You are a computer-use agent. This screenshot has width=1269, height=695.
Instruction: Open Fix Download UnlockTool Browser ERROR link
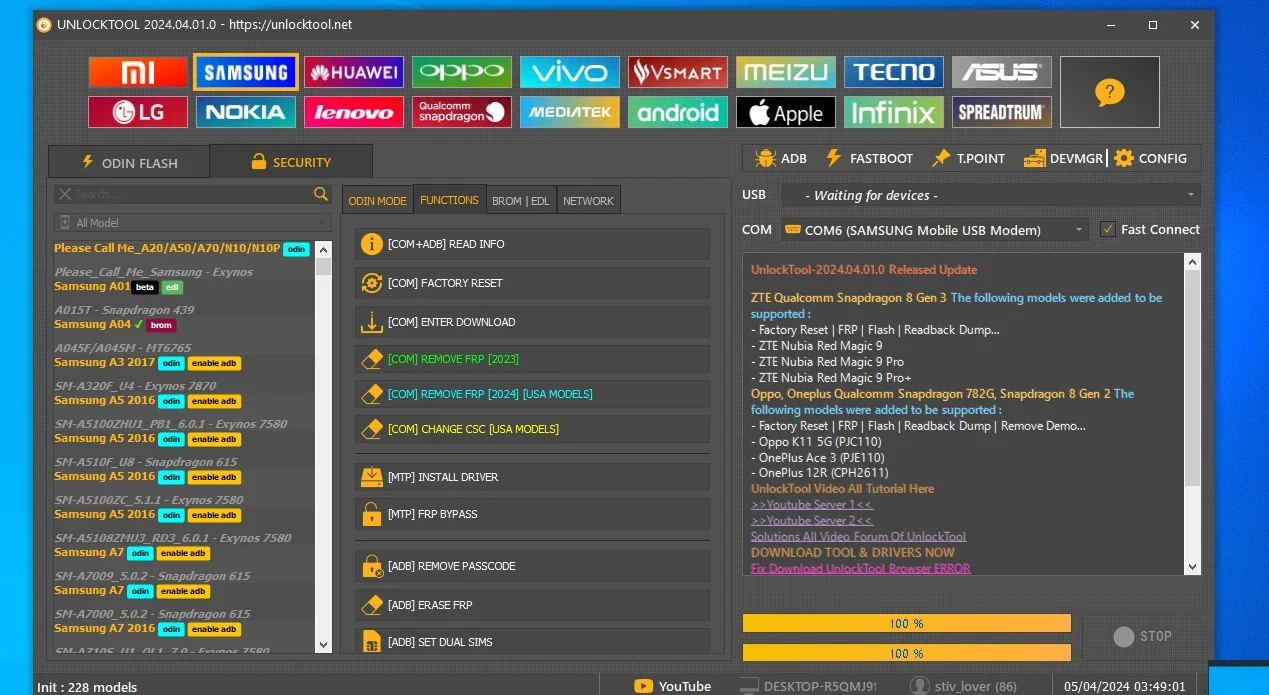[x=861, y=569]
